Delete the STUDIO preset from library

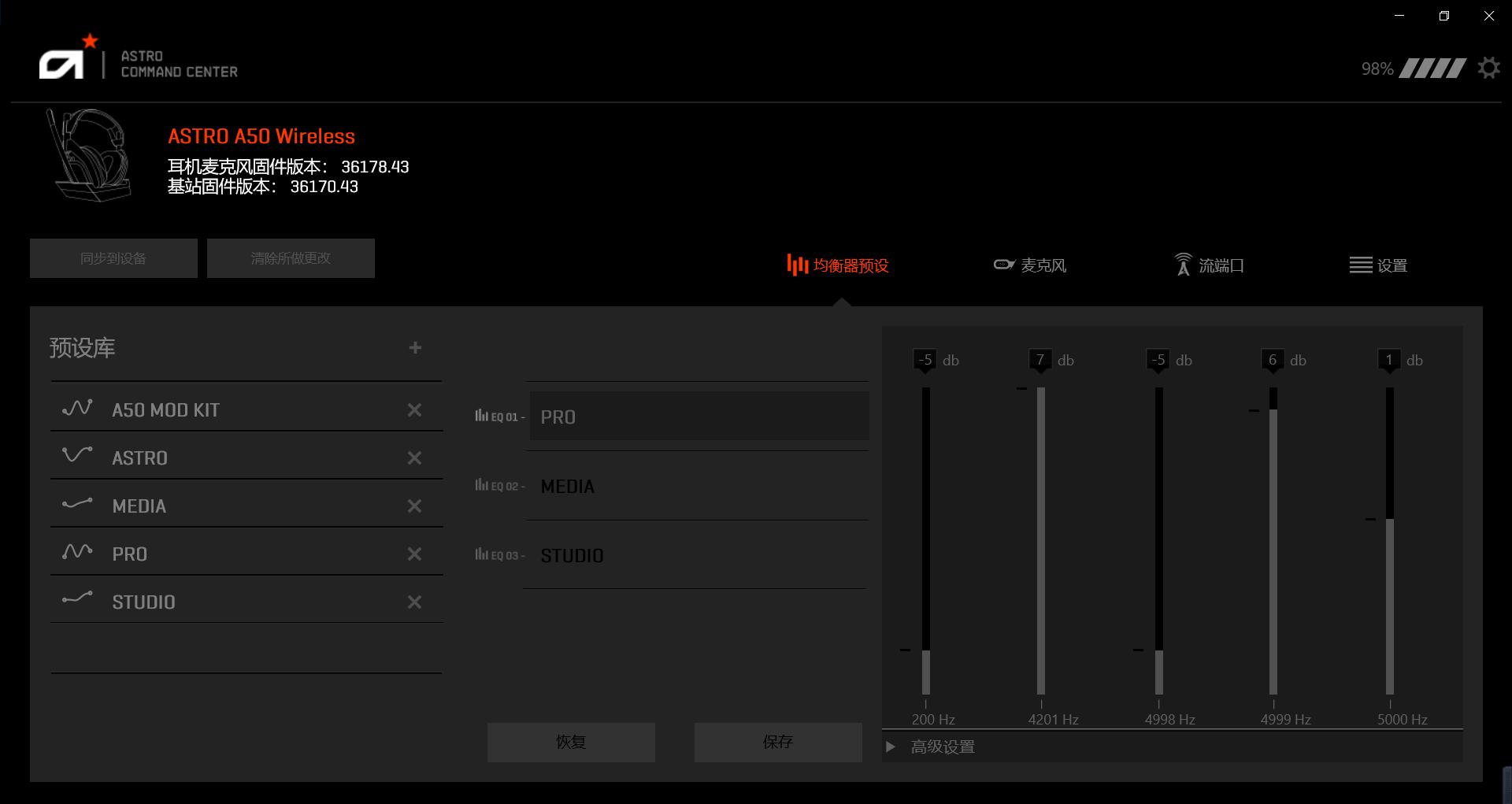tap(414, 602)
